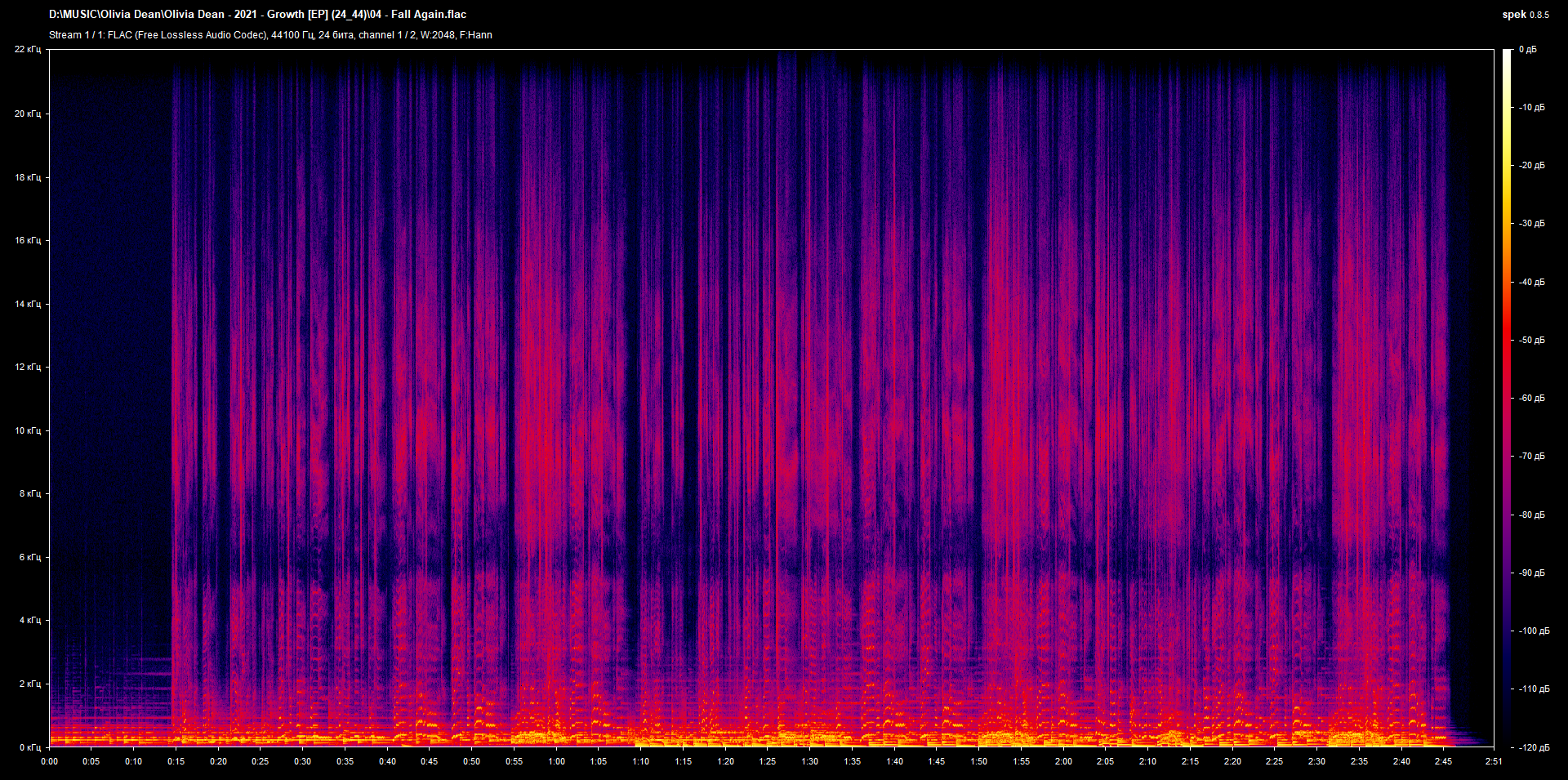Click the 1:15 time axis label
The image size is (1568, 780).
pyautogui.click(x=684, y=761)
